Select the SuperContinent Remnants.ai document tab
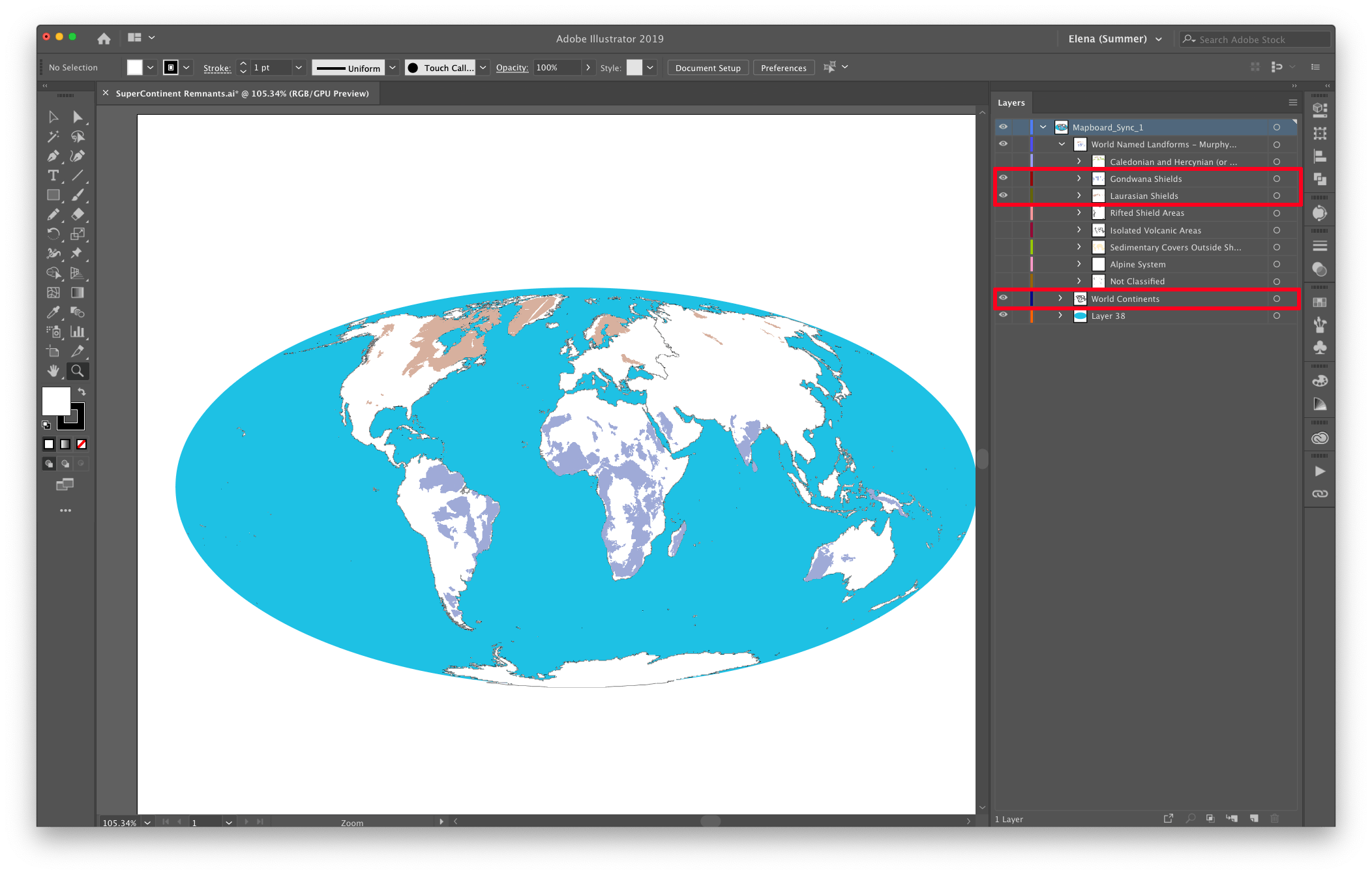The image size is (1372, 875). [242, 93]
